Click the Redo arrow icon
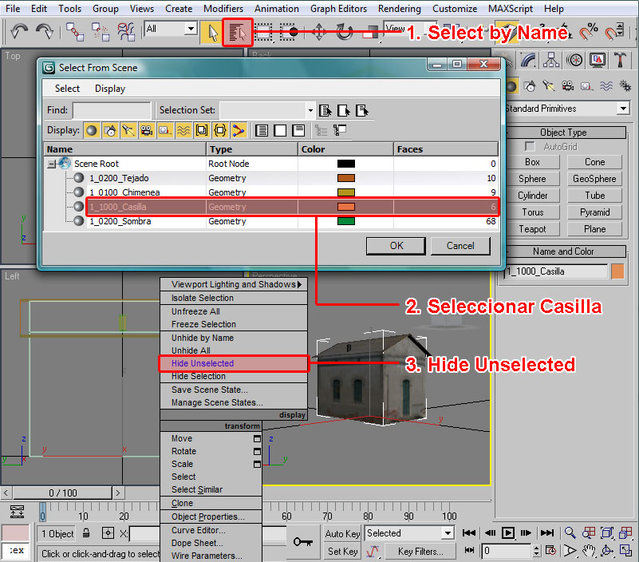The image size is (639, 562). [x=46, y=31]
